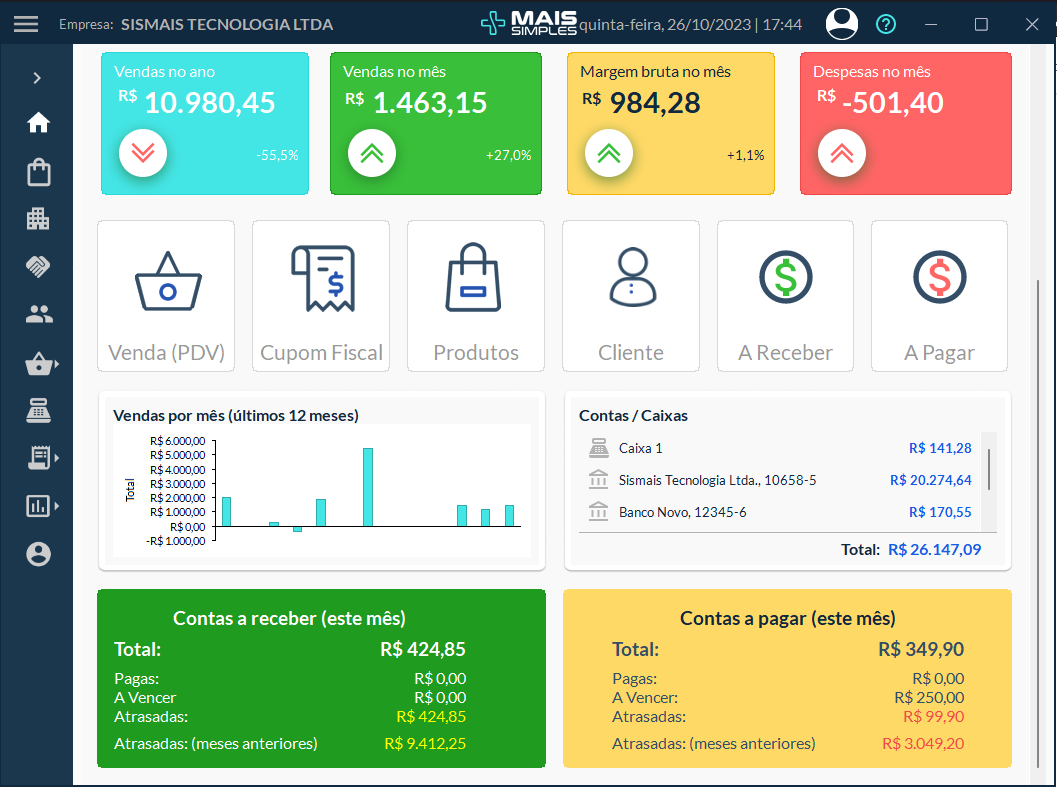Toggle the up chevron on Vendas no mês card

(371, 153)
